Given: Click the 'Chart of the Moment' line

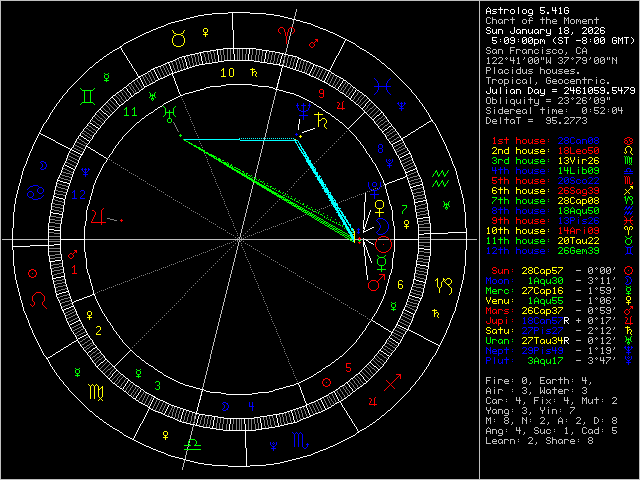Looking at the screenshot, I should click(542, 21).
